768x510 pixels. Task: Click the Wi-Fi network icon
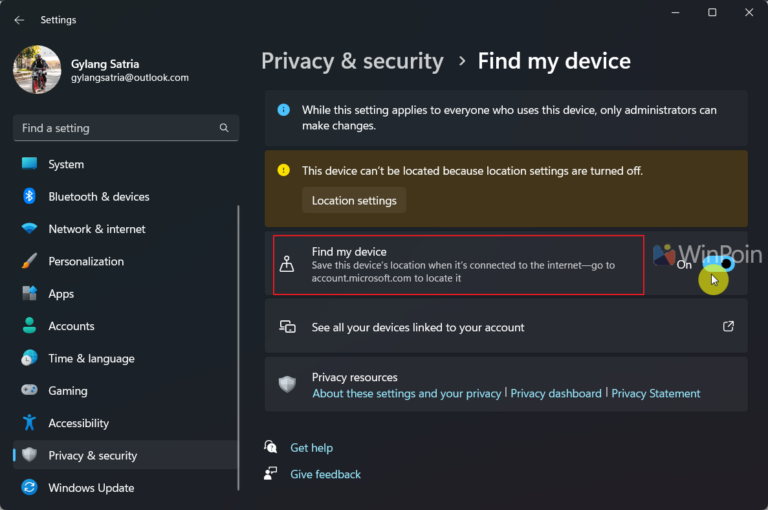click(29, 228)
